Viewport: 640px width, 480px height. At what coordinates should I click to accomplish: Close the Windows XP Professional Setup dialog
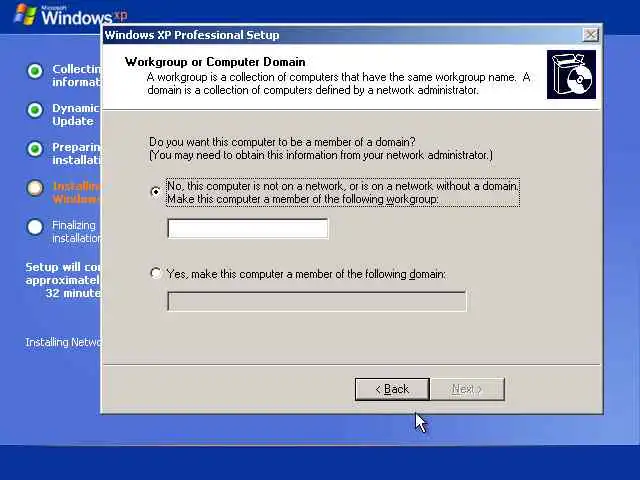point(591,35)
